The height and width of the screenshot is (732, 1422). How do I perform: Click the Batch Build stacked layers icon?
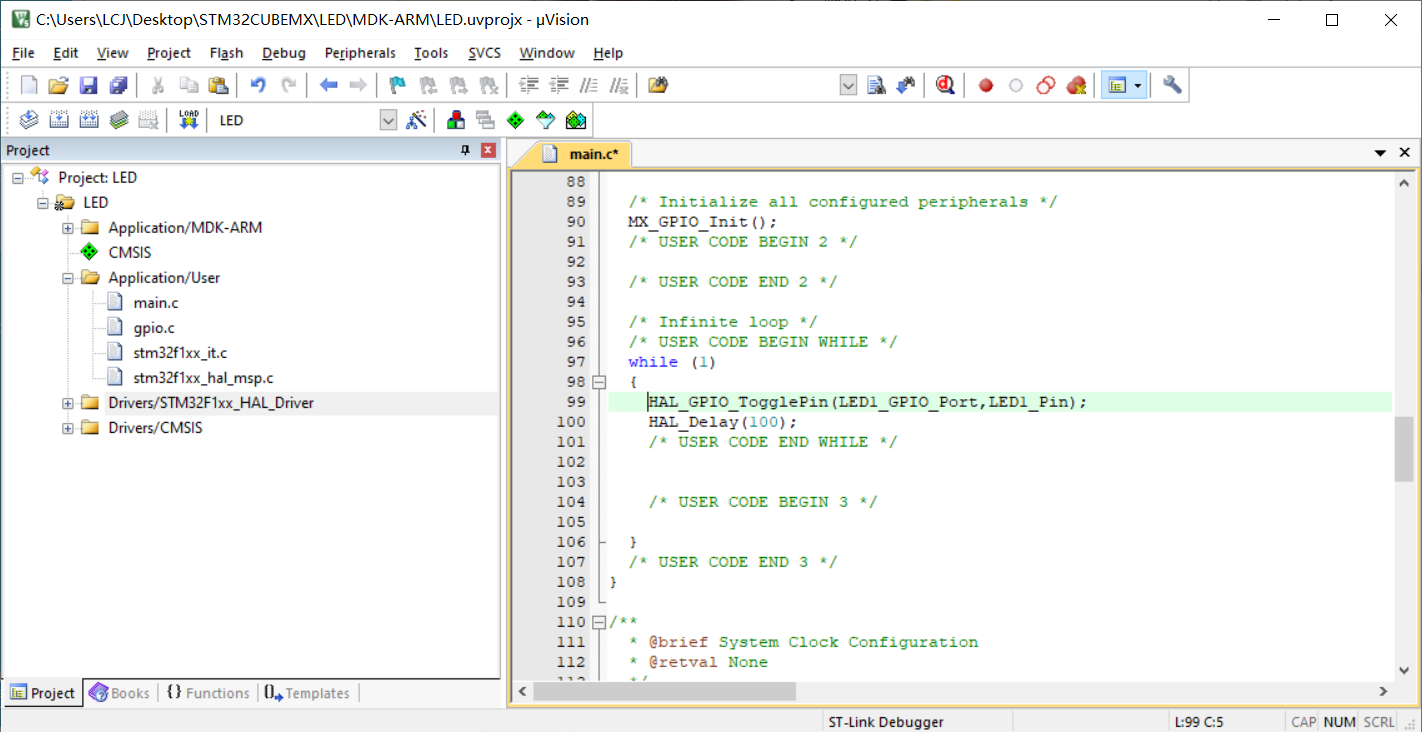118,120
